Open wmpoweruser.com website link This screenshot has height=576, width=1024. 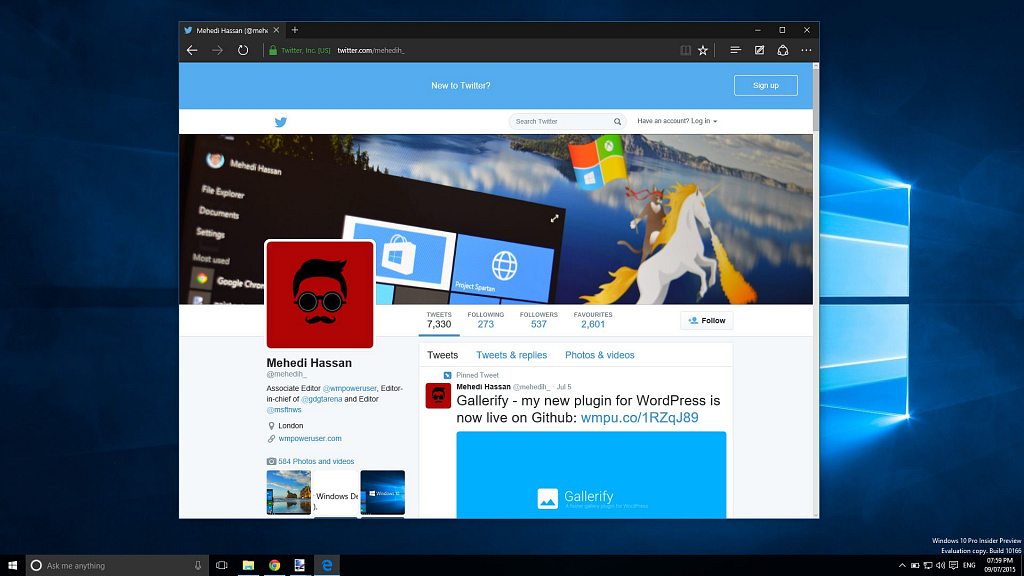[310, 438]
